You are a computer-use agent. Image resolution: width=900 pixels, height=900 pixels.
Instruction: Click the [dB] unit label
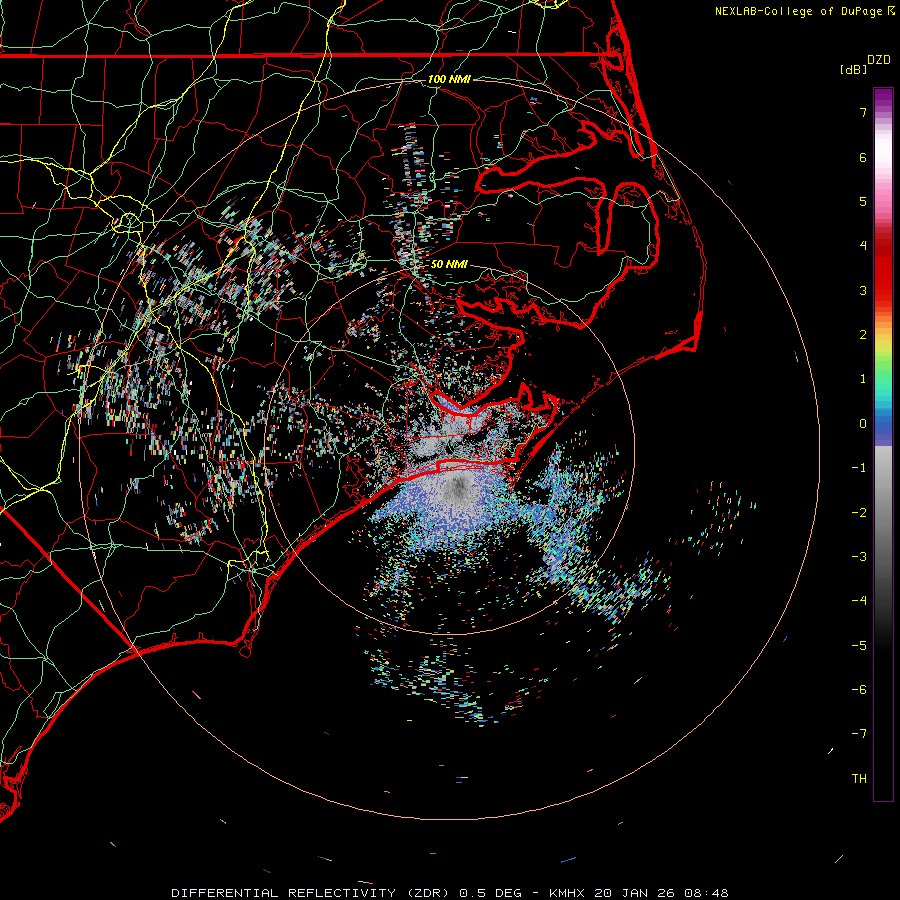854,69
